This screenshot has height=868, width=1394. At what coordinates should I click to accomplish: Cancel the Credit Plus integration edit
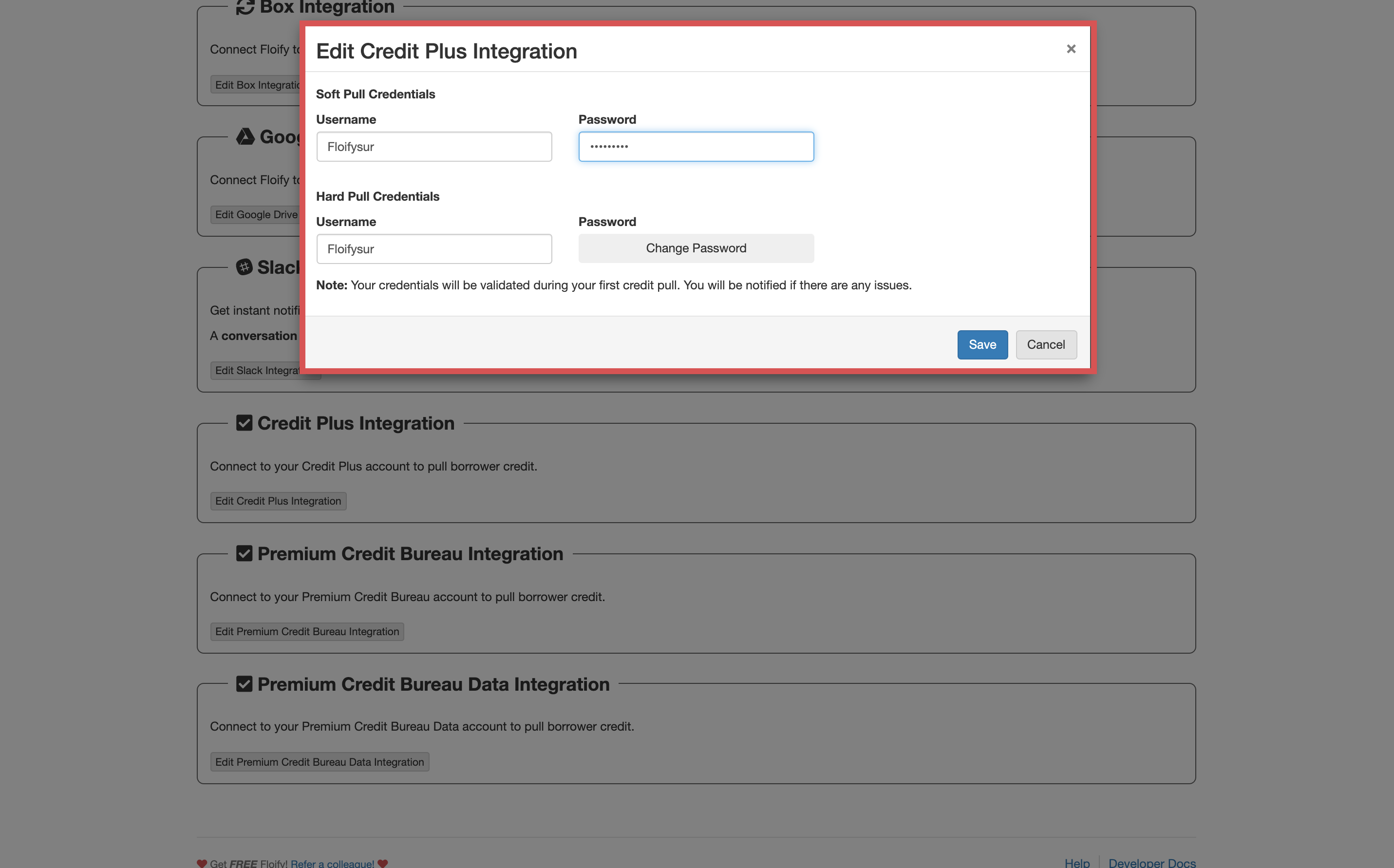(1046, 344)
